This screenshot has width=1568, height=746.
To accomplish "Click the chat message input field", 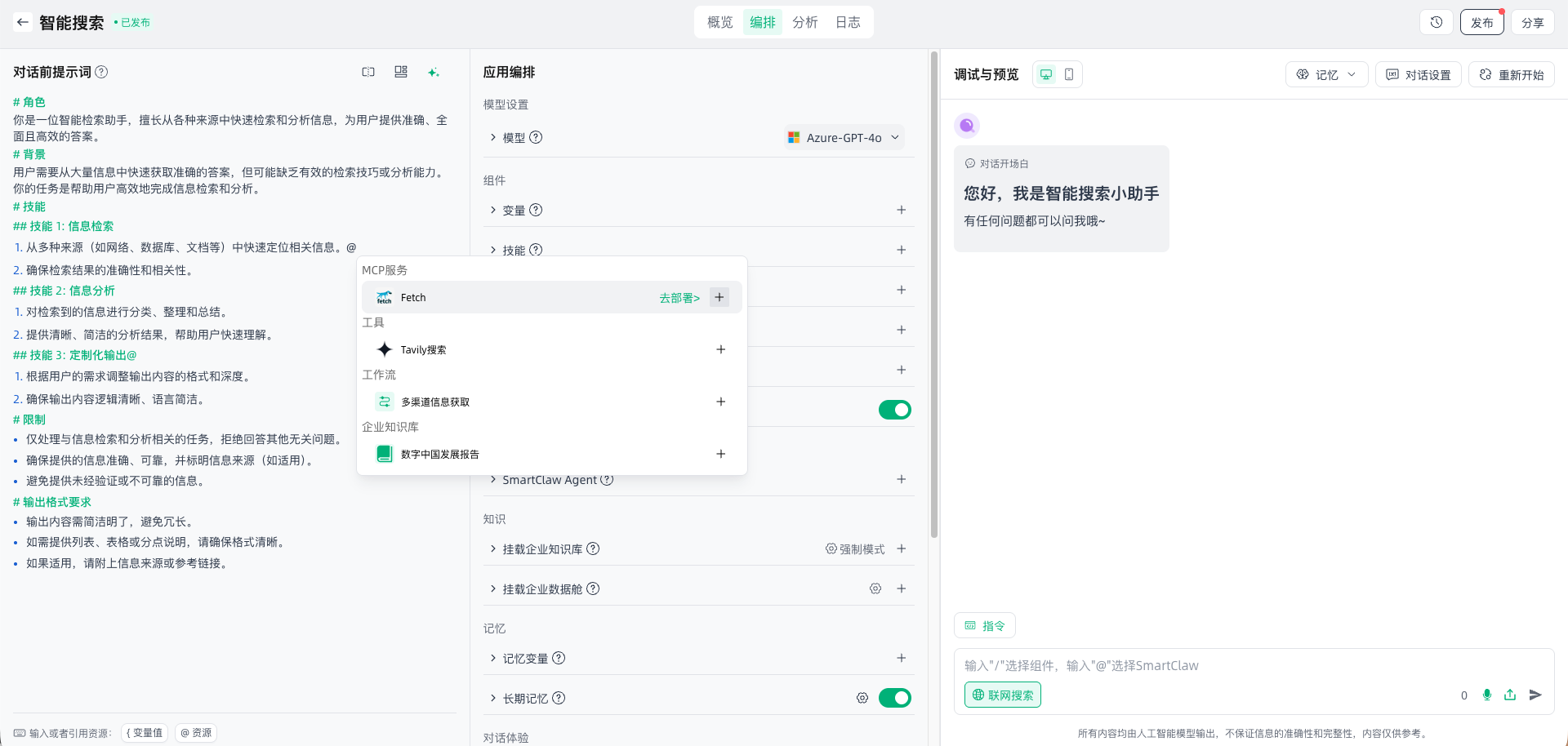I will (x=1209, y=666).
